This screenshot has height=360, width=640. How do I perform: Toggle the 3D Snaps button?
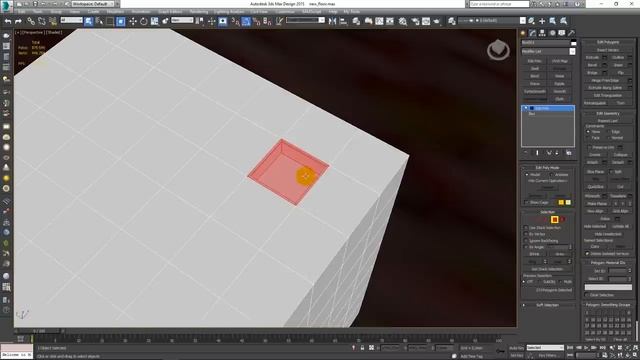(236, 21)
